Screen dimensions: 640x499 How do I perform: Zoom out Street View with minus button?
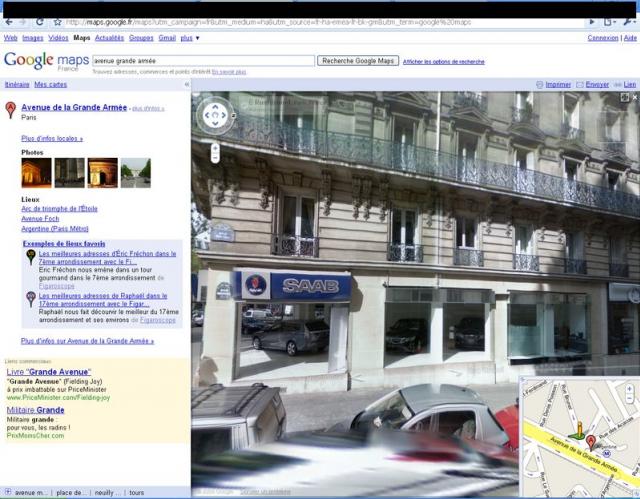tap(215, 158)
